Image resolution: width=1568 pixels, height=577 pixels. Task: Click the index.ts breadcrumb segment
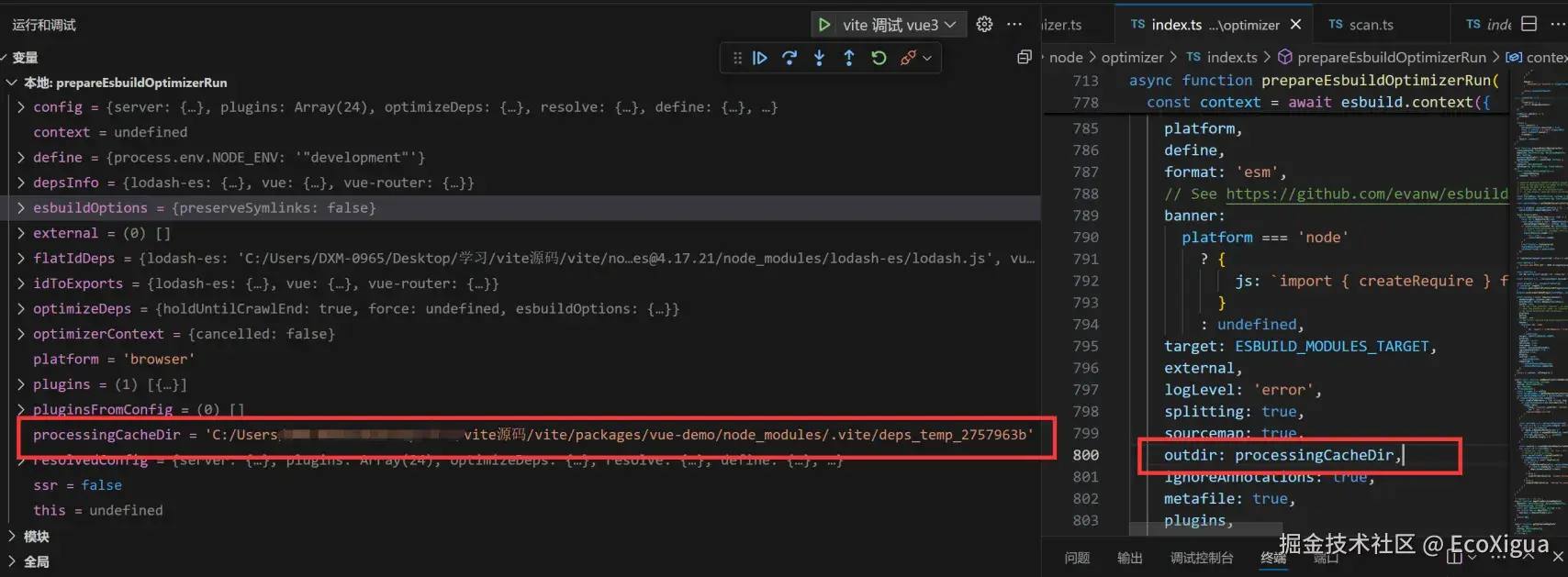pos(1222,57)
